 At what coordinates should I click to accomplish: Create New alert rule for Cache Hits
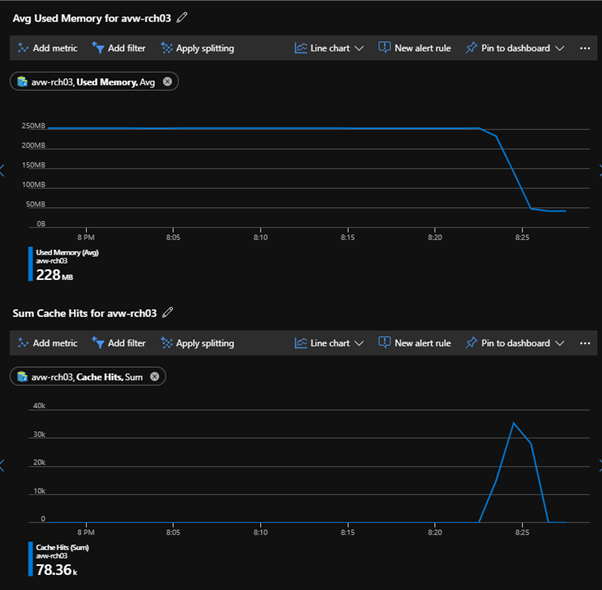click(x=414, y=343)
